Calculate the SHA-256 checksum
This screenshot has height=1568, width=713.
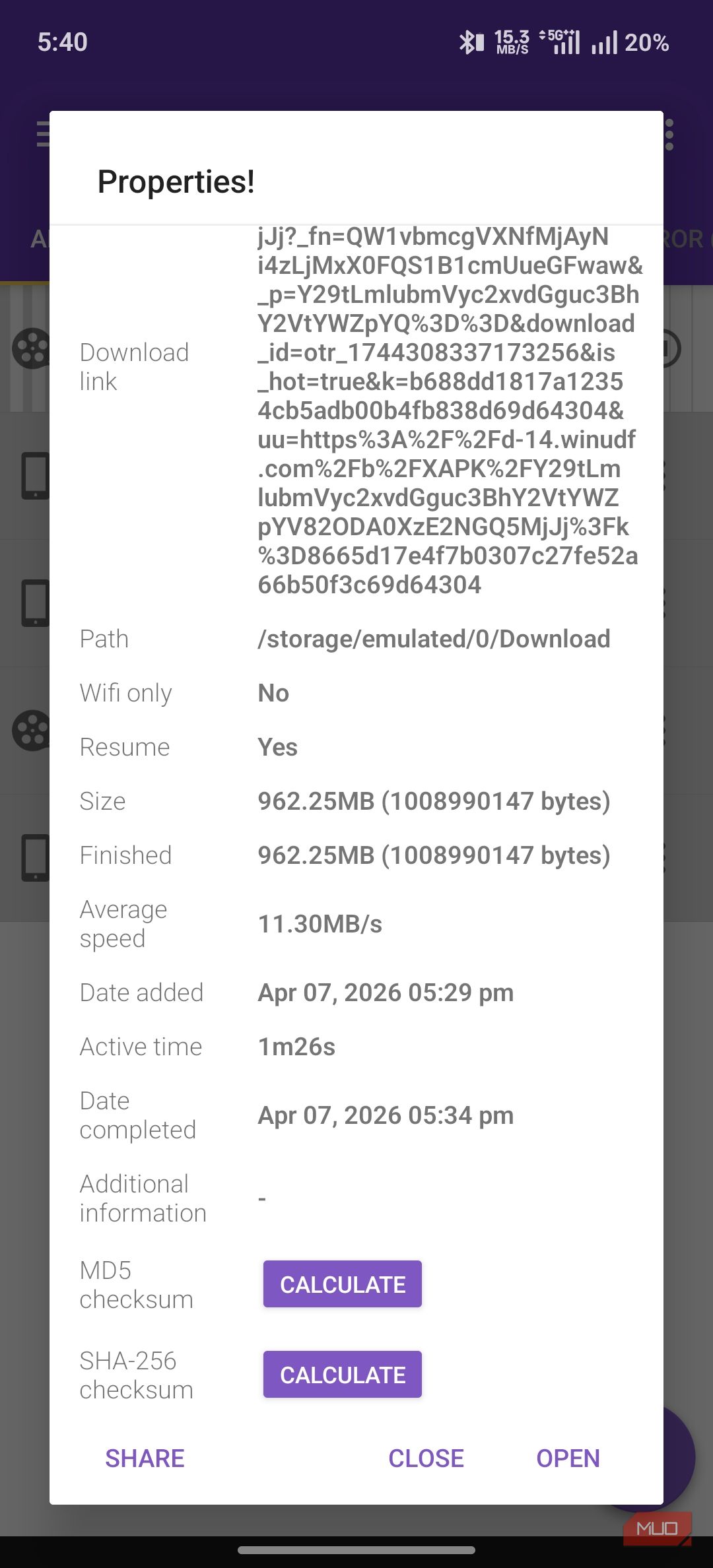342,1375
